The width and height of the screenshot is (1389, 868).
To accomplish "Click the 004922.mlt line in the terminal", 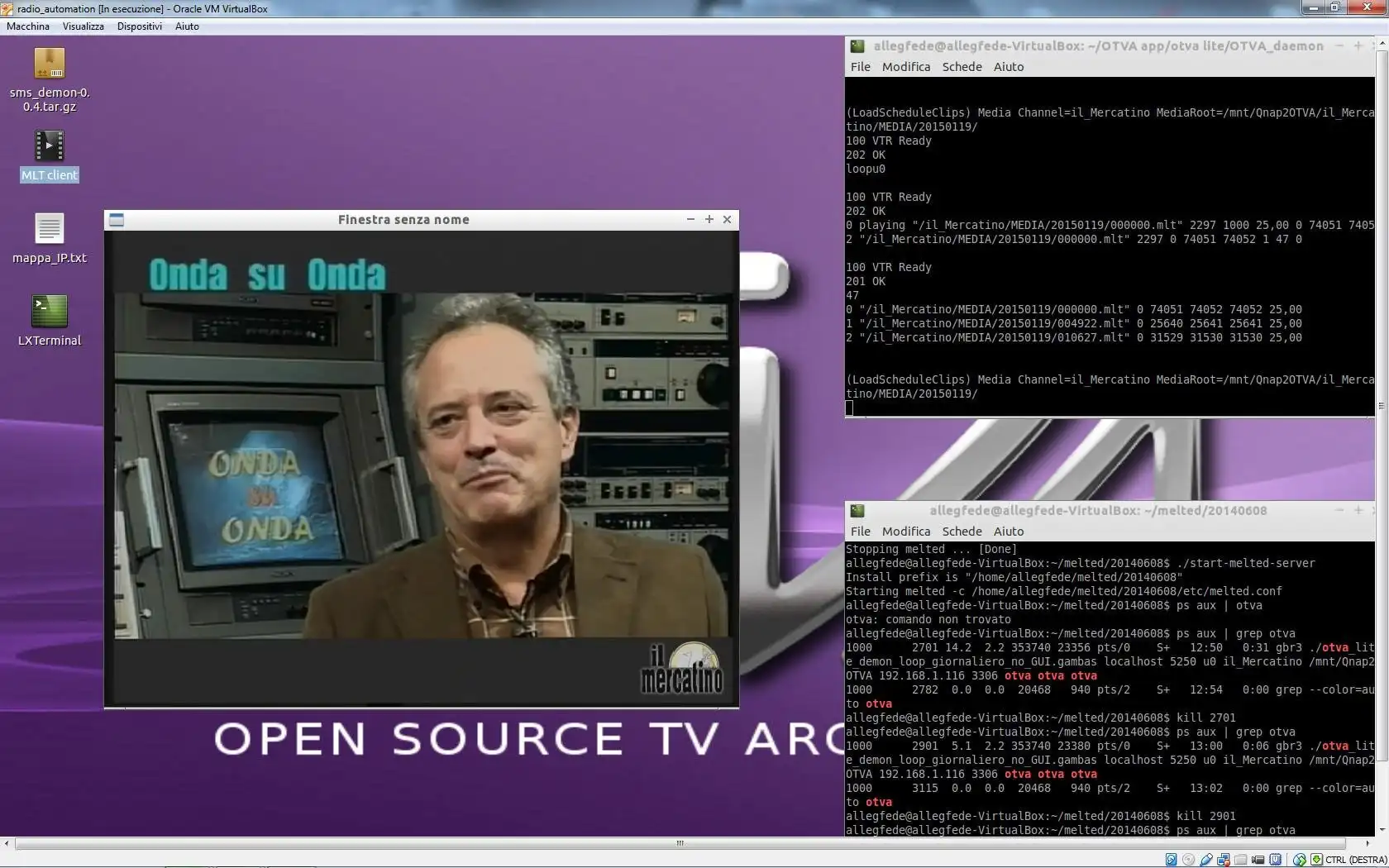I will coord(1074,323).
